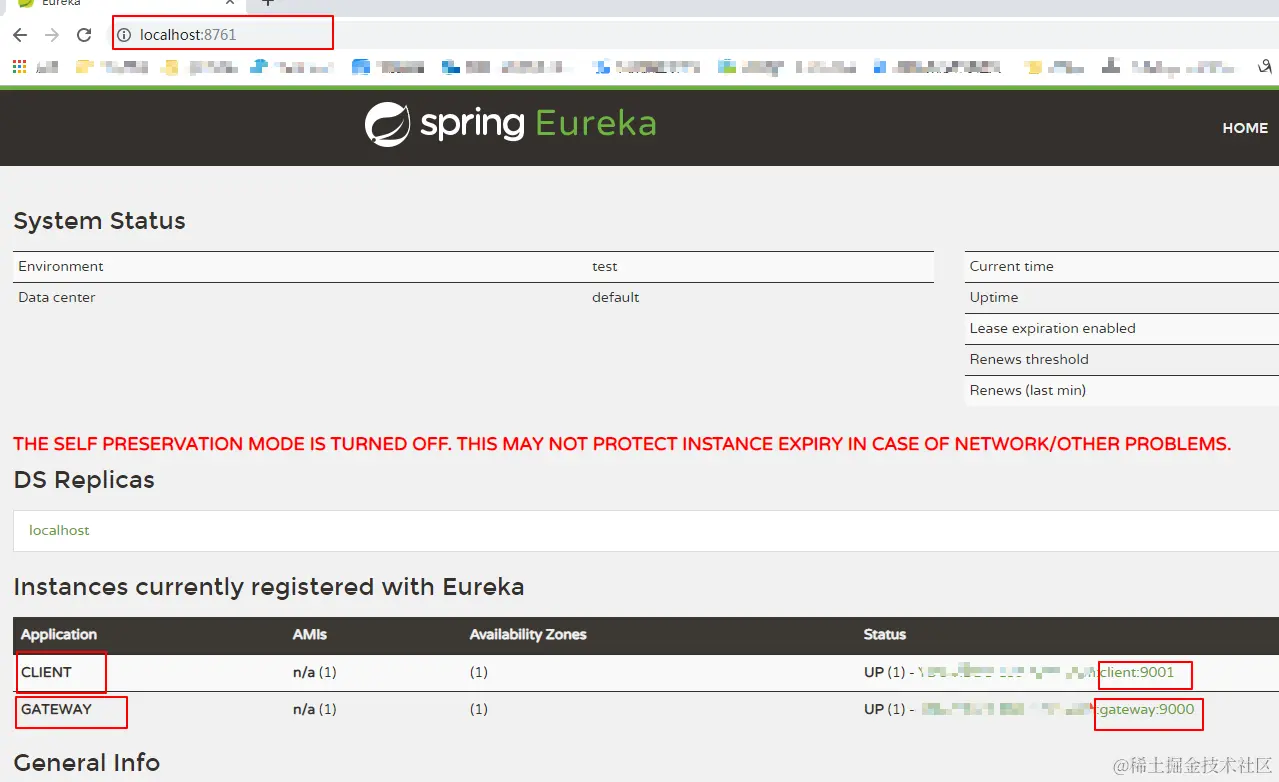Image resolution: width=1279 pixels, height=782 pixels.
Task: Select n/a (1) in the CLIENT row
Action: [314, 672]
